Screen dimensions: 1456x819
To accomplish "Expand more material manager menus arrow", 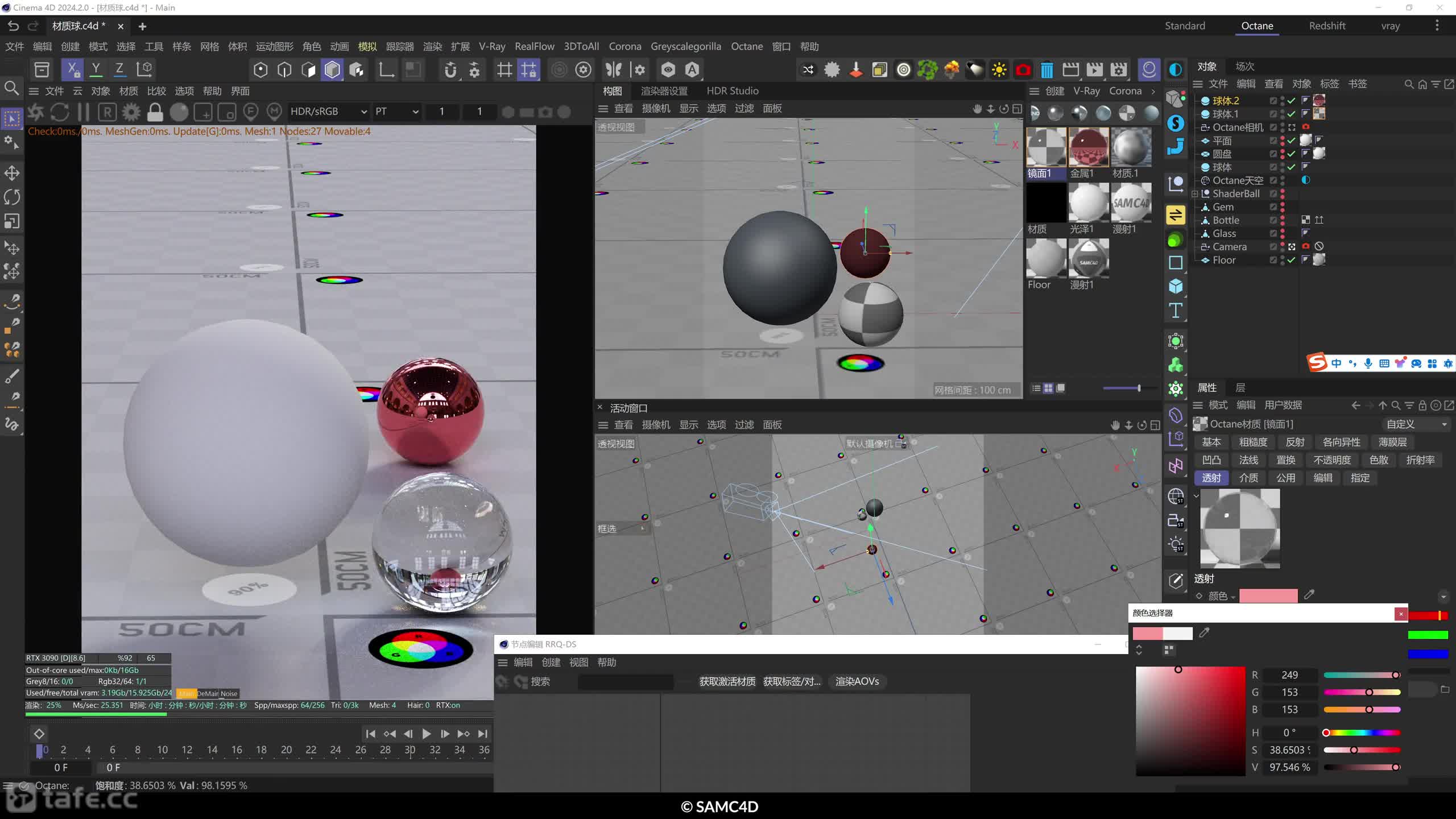I will point(1153,91).
